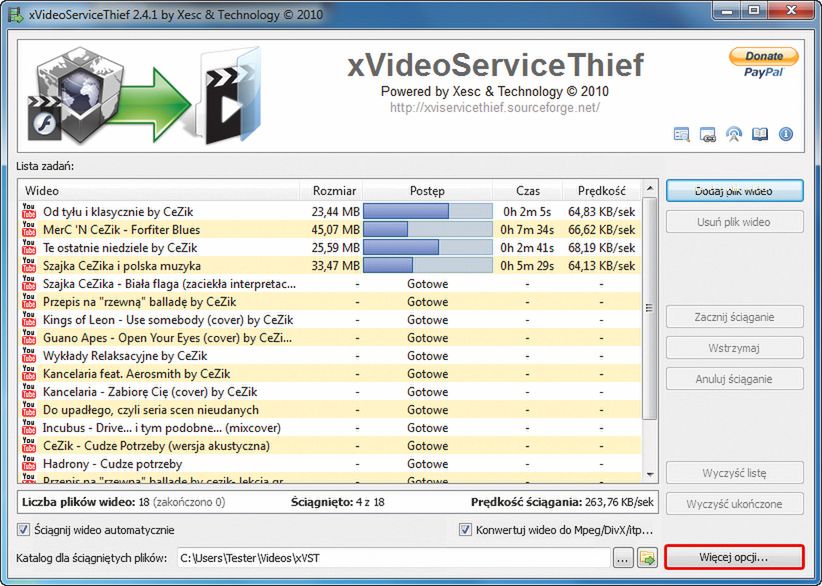Click the browse folder '...' button

[623, 558]
